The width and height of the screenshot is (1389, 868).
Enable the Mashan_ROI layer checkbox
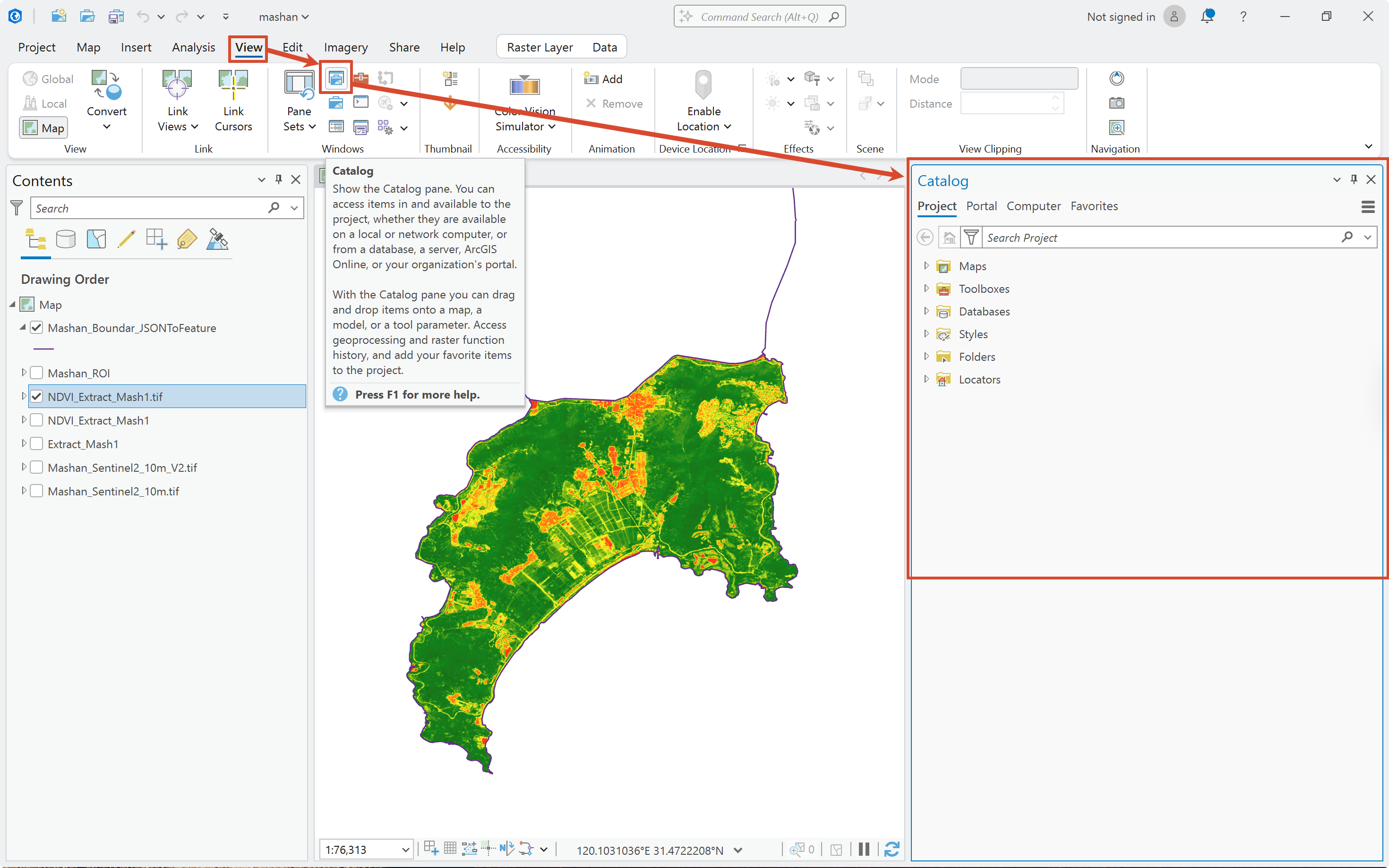pos(36,373)
